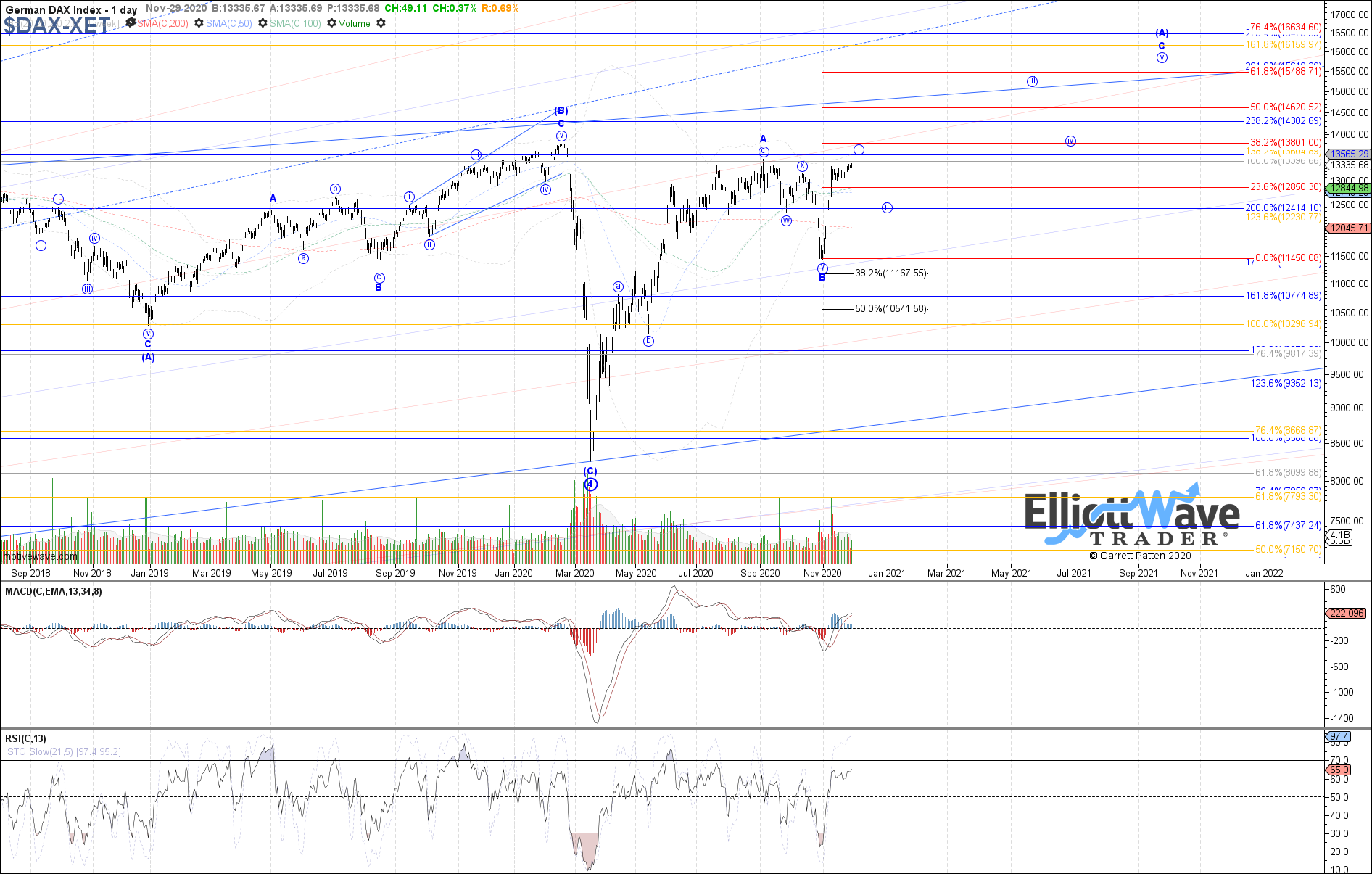The image size is (1372, 874).
Task: Click the Elliott Wave Trader logo
Action: pyautogui.click(x=1131, y=515)
